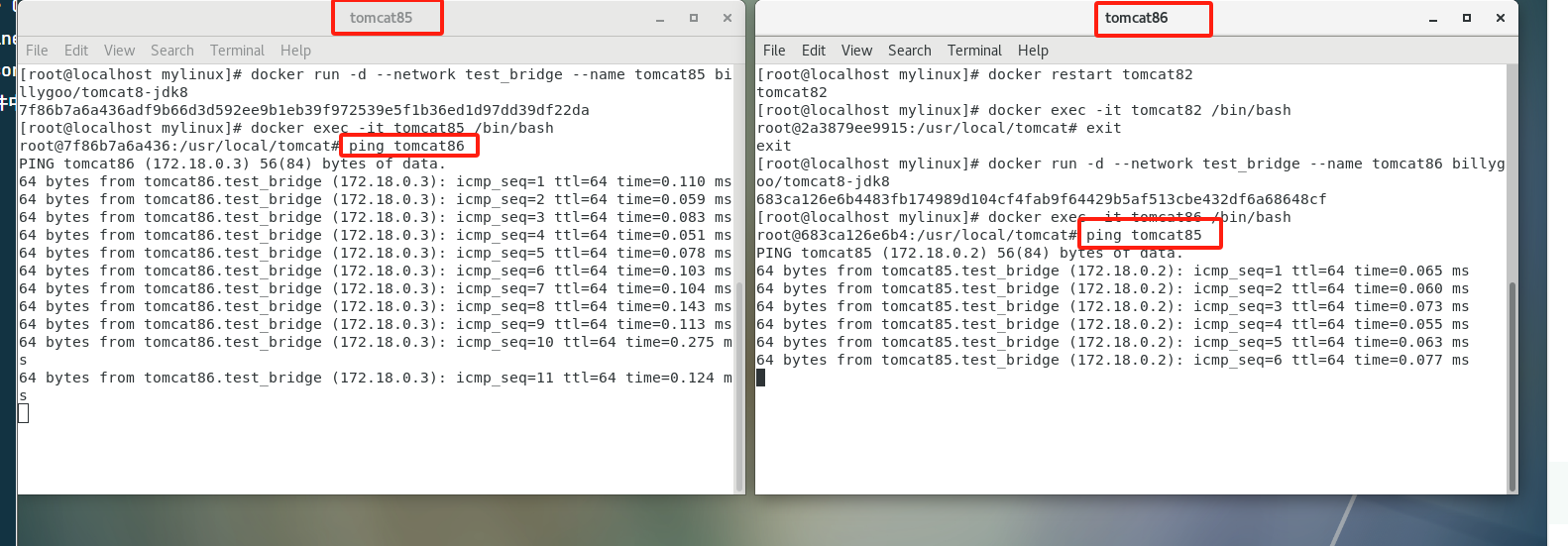Open Search menu in tomcat86 terminal

pos(910,51)
